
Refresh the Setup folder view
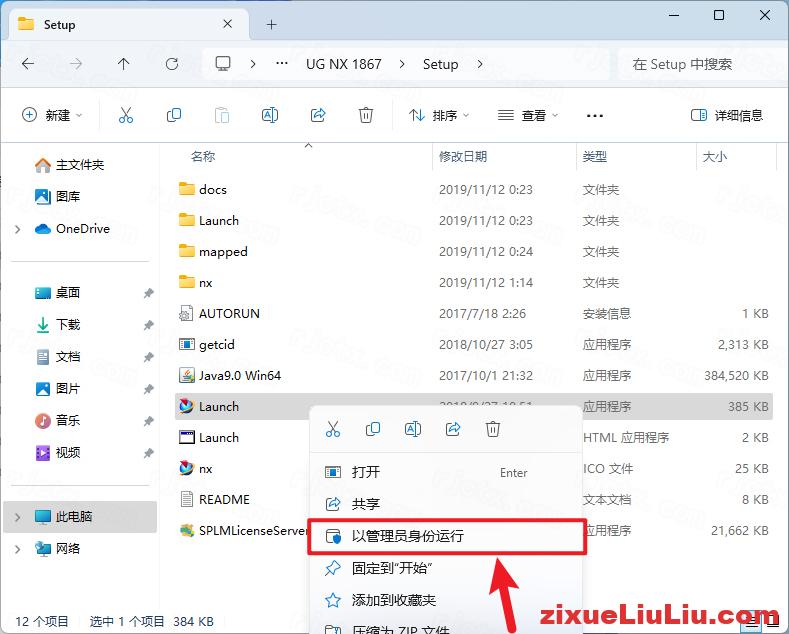pyautogui.click(x=172, y=64)
